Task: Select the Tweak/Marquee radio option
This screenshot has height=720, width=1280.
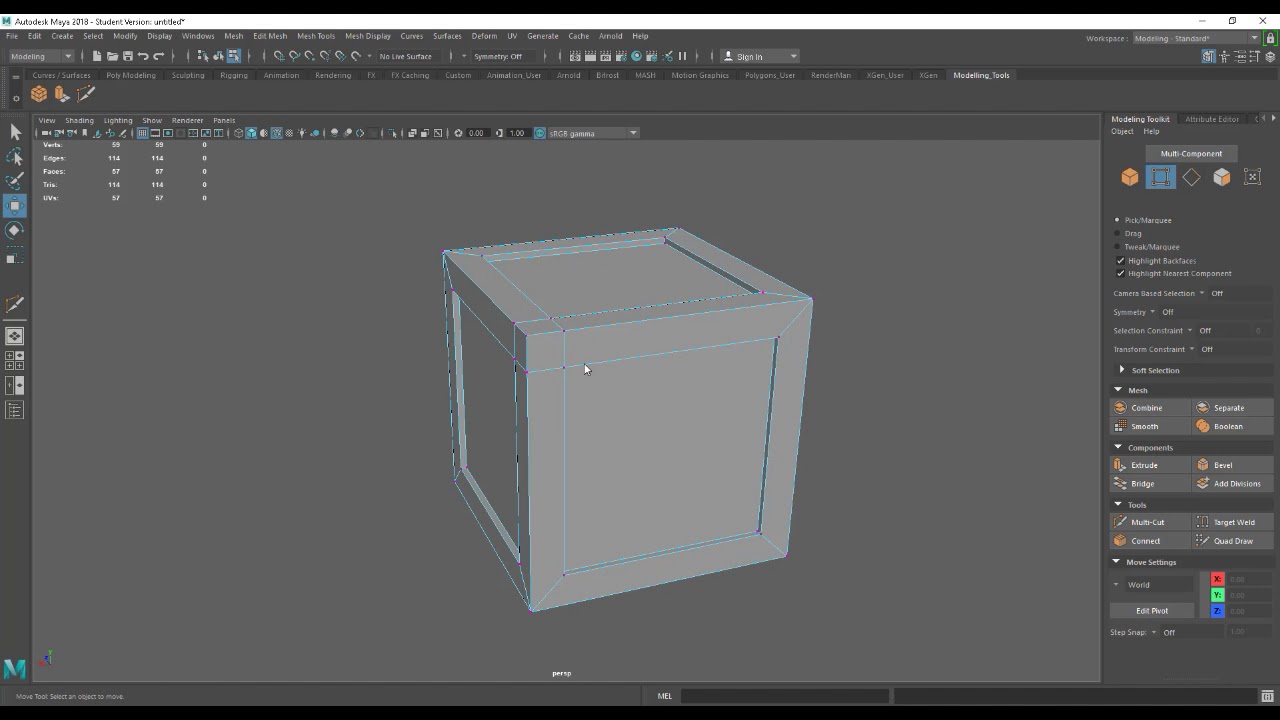Action: click(1117, 247)
